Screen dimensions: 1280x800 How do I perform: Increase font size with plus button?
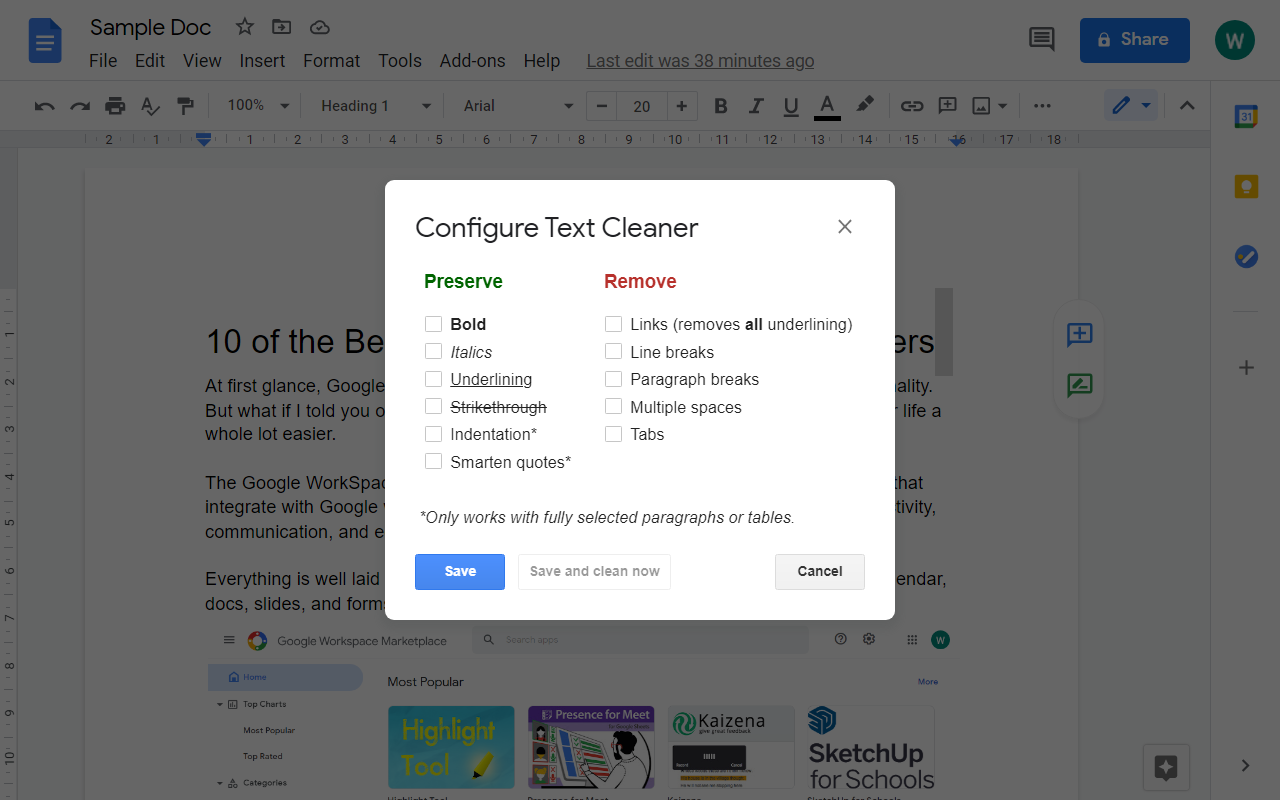(682, 106)
